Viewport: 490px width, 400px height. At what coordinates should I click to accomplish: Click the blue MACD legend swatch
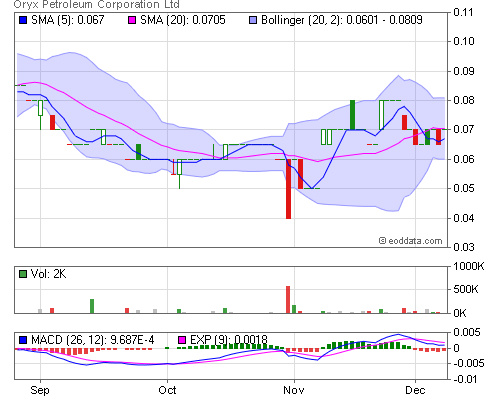pos(23,340)
